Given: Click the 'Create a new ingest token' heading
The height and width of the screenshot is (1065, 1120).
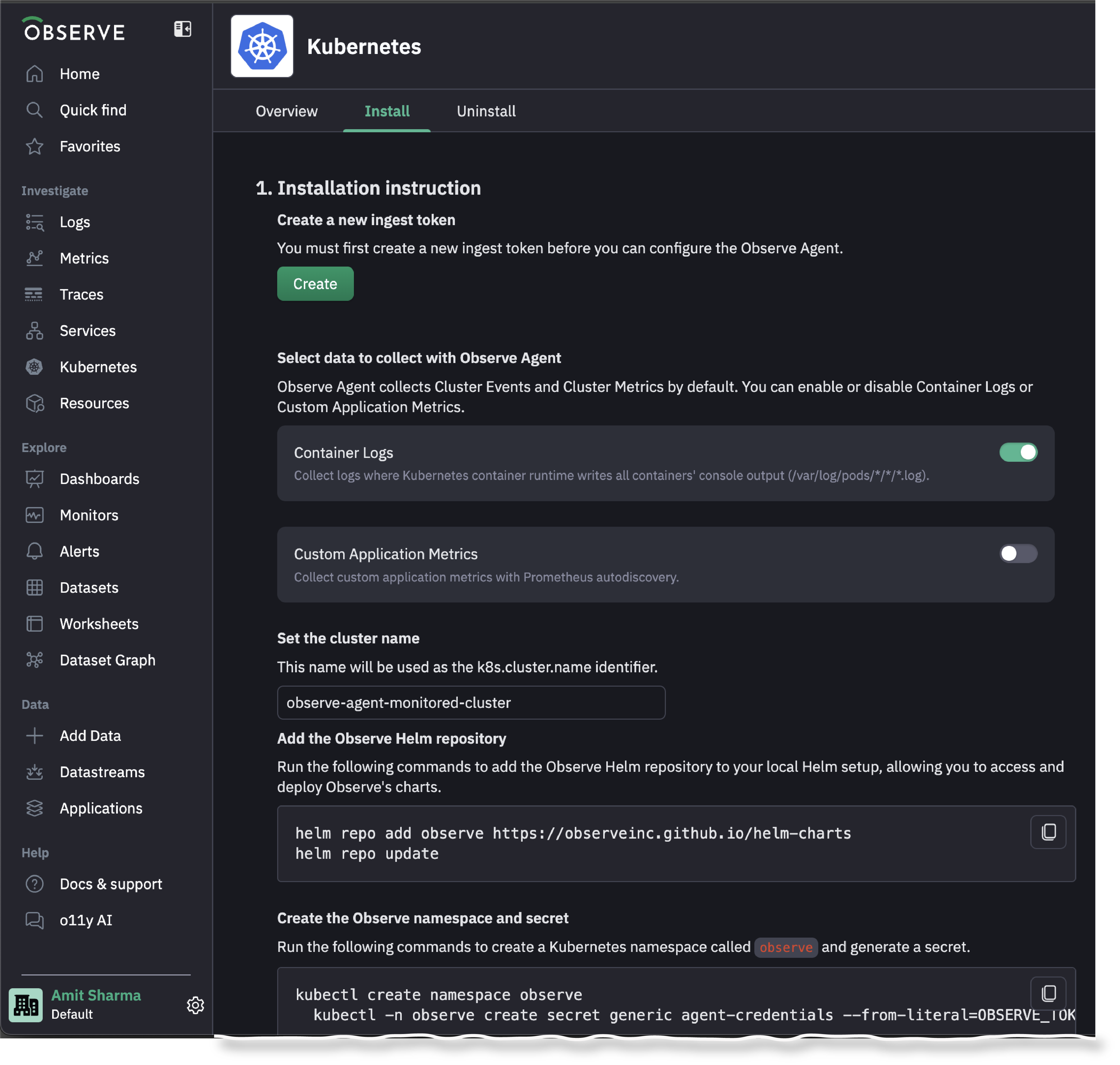Looking at the screenshot, I should [x=366, y=220].
